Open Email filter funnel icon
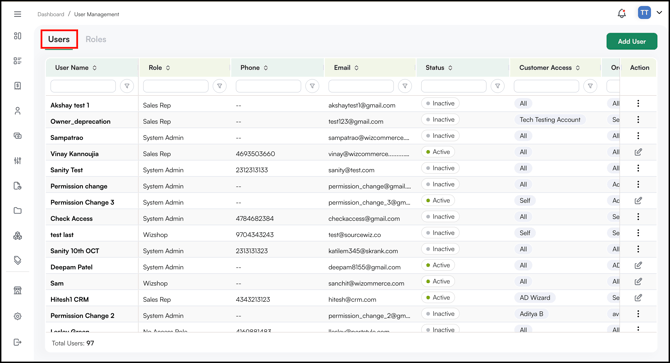Image resolution: width=670 pixels, height=363 pixels. click(405, 86)
